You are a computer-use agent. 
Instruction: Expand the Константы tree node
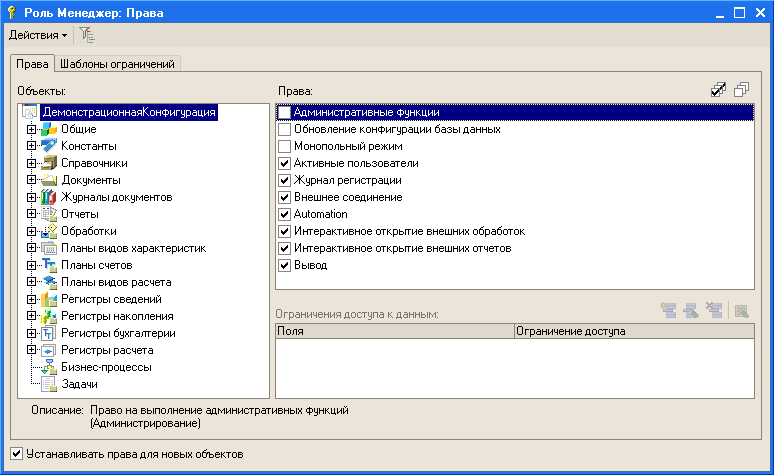[x=32, y=146]
